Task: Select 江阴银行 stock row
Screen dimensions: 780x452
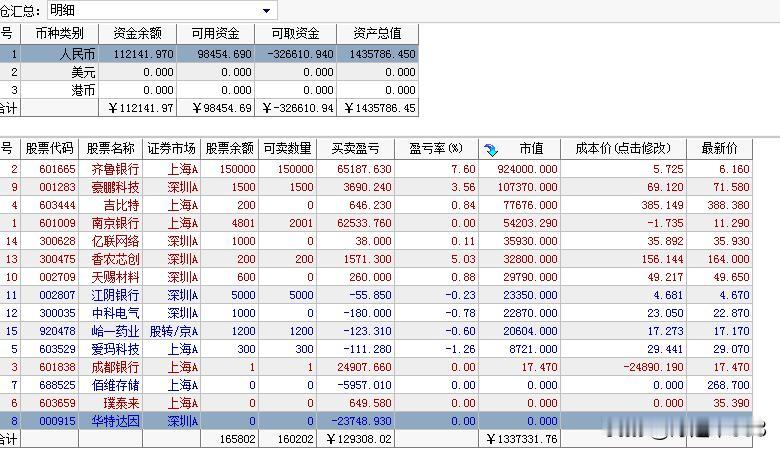Action: coord(376,295)
